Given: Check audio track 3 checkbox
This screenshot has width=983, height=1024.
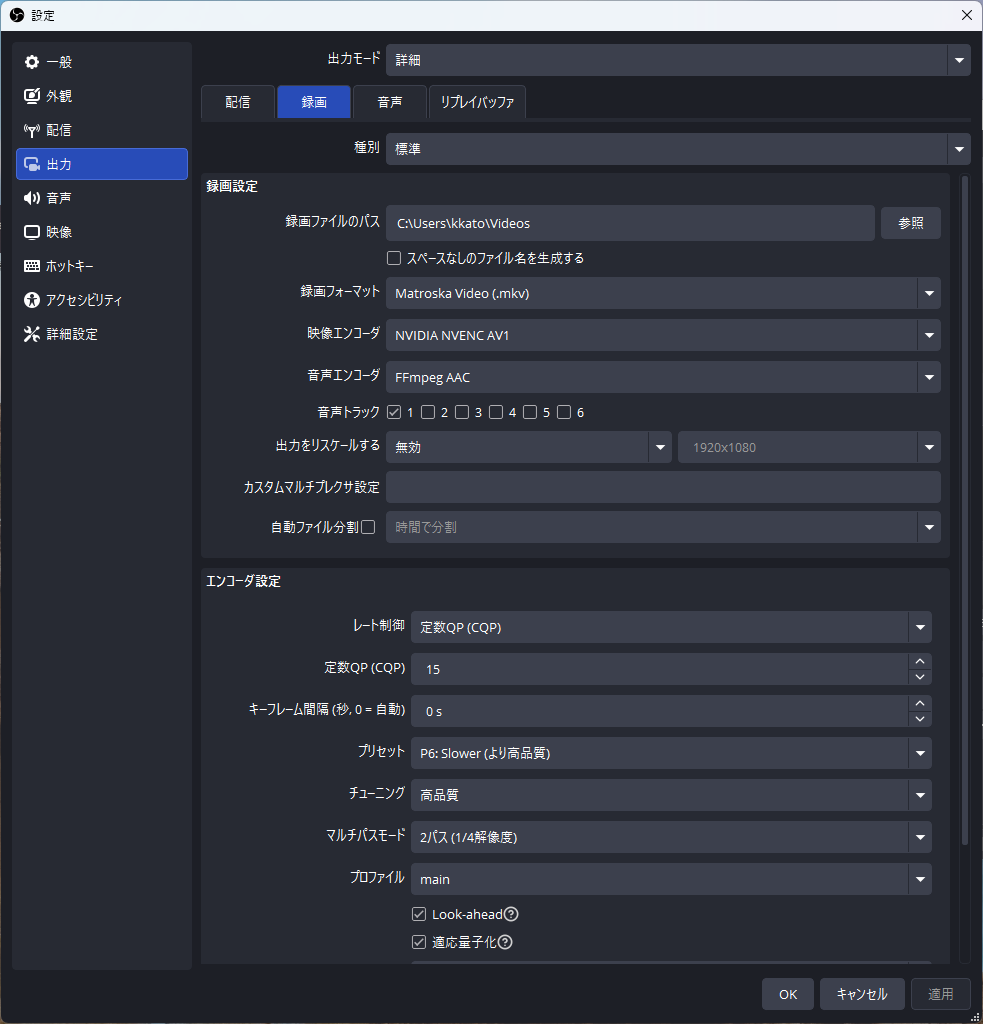Looking at the screenshot, I should coord(462,412).
